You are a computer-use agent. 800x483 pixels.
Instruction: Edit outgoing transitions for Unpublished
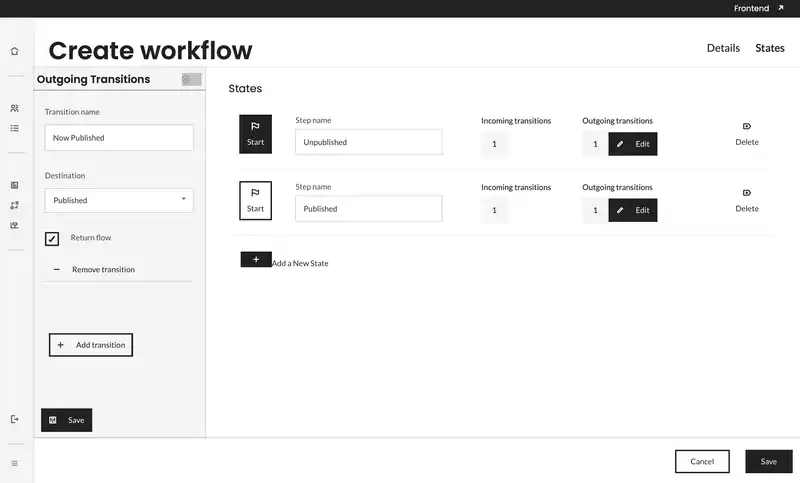633,144
